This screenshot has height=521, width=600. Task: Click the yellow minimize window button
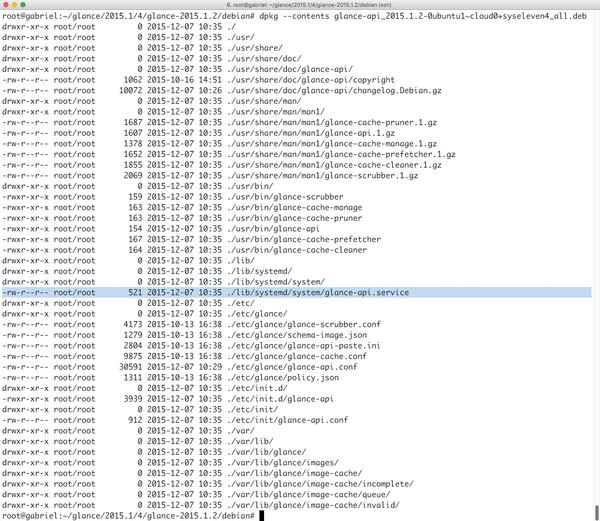coord(15,5)
